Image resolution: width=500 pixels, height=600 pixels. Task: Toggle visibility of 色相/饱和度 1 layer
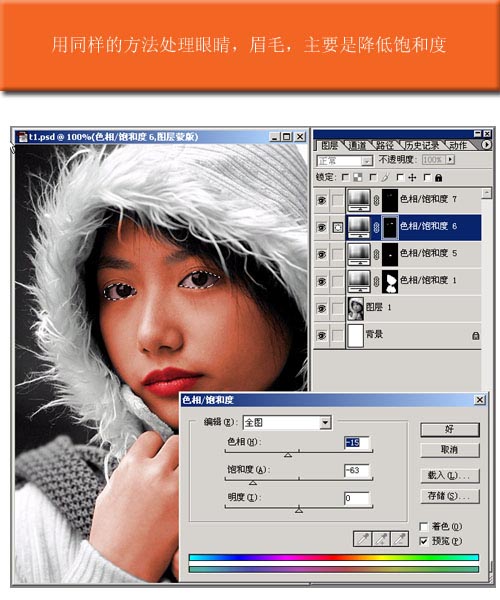tap(321, 281)
